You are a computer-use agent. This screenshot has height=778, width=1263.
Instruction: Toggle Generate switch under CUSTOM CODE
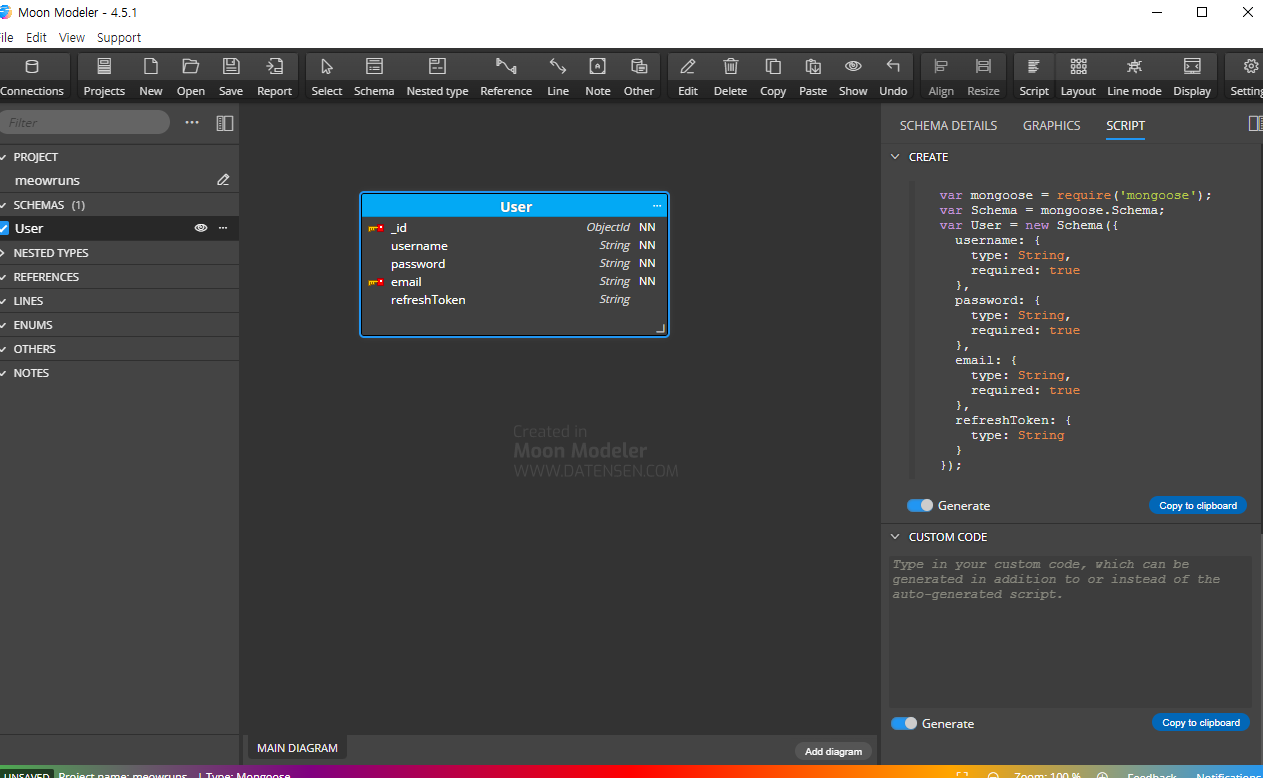pos(904,723)
